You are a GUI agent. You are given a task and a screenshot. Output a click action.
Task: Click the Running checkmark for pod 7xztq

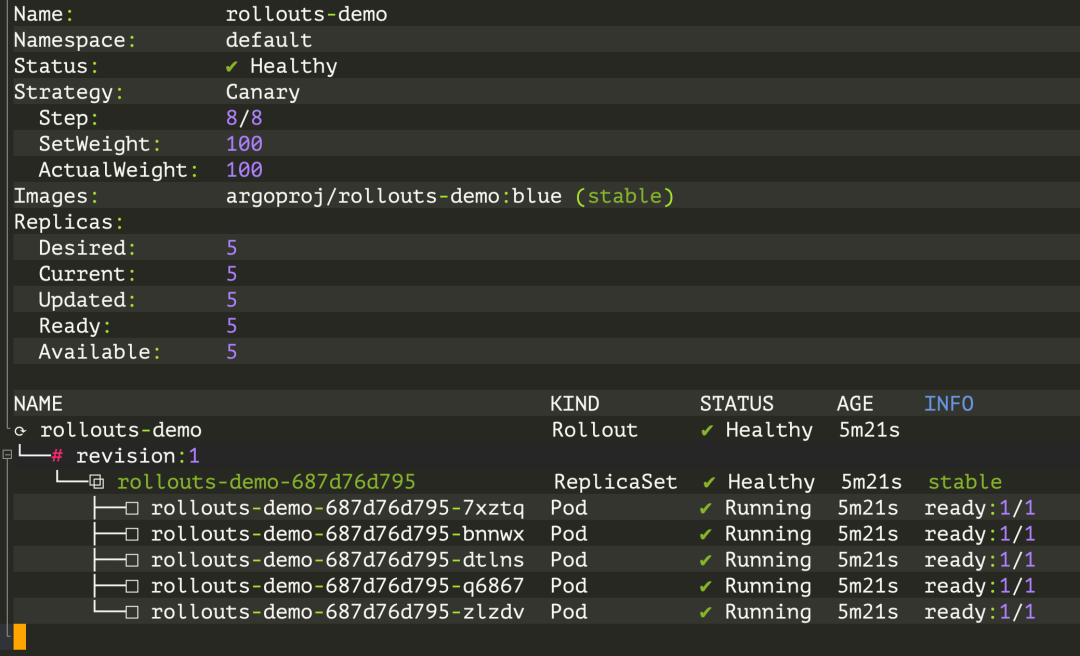click(x=705, y=509)
